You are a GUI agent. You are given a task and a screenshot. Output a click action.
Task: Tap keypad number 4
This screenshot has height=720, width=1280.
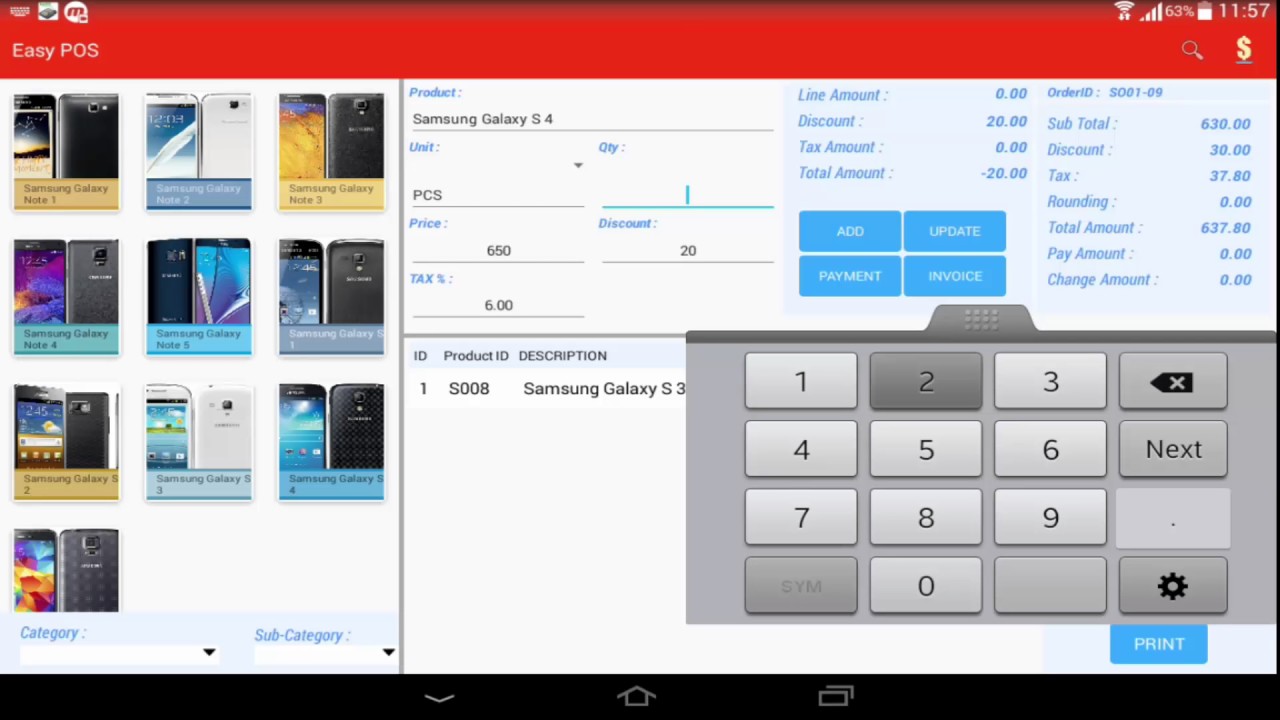pos(801,449)
